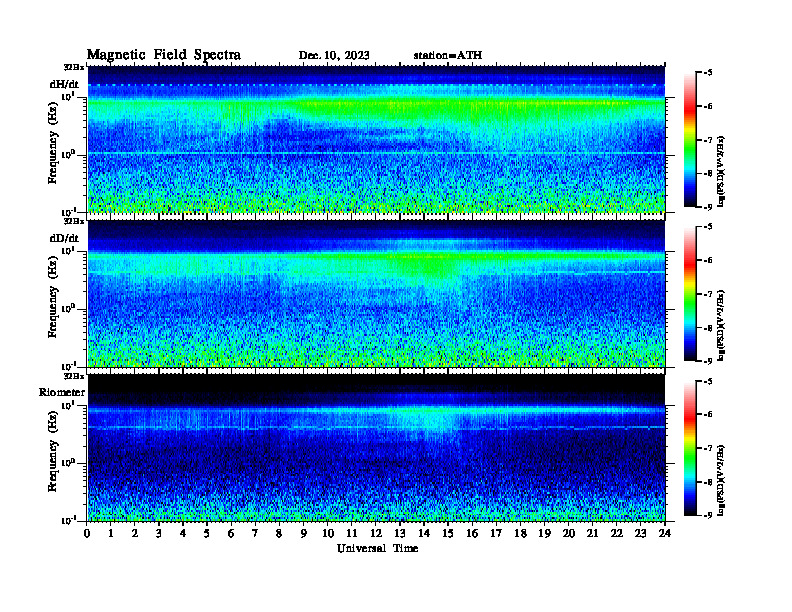Click hour '12' on time axis
This screenshot has width=792, height=612.
point(376,534)
